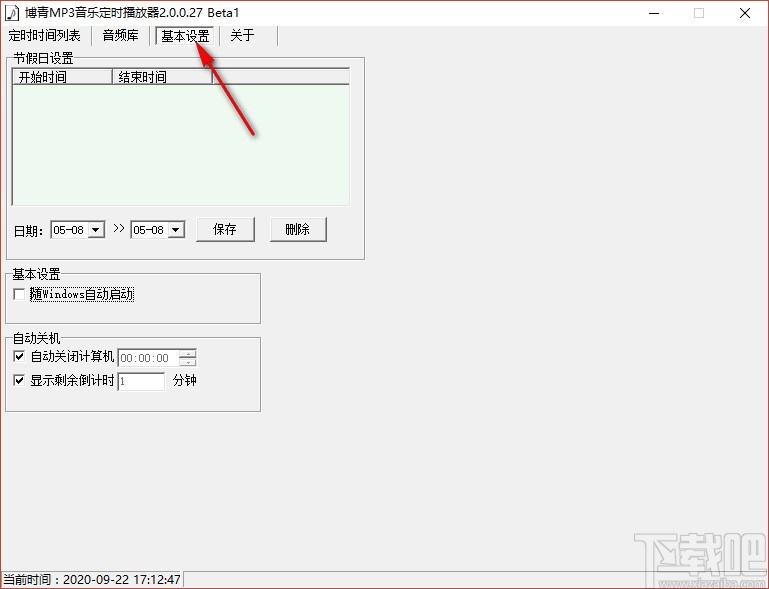Image resolution: width=769 pixels, height=589 pixels.
Task: Minimize the player window
Action: coord(654,13)
